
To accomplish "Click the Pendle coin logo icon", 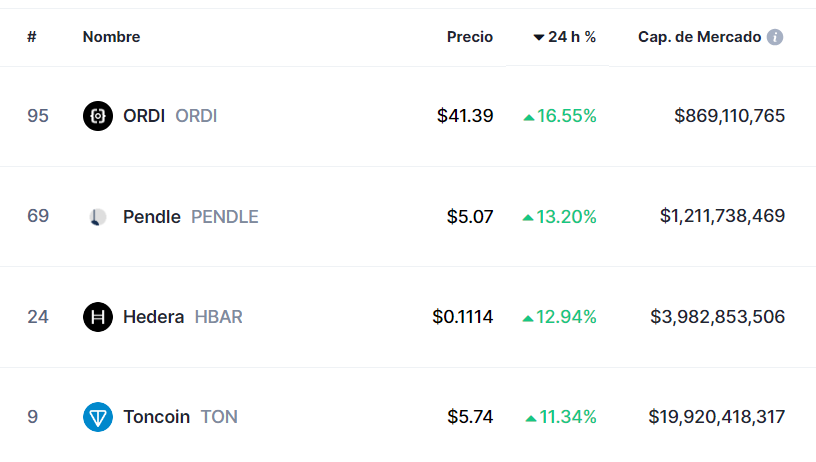I will [98, 216].
